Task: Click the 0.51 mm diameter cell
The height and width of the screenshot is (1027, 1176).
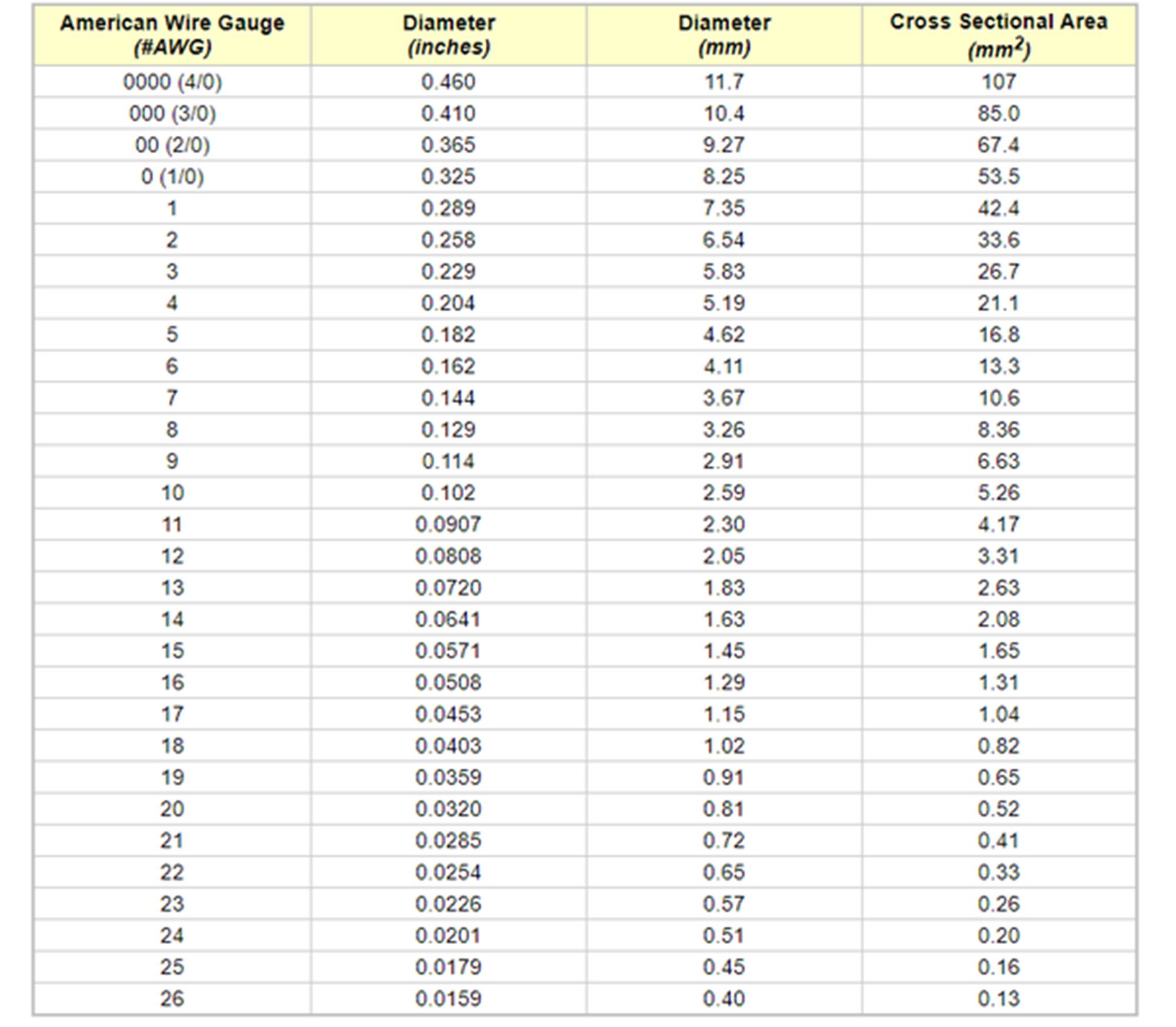Action: coord(724,936)
